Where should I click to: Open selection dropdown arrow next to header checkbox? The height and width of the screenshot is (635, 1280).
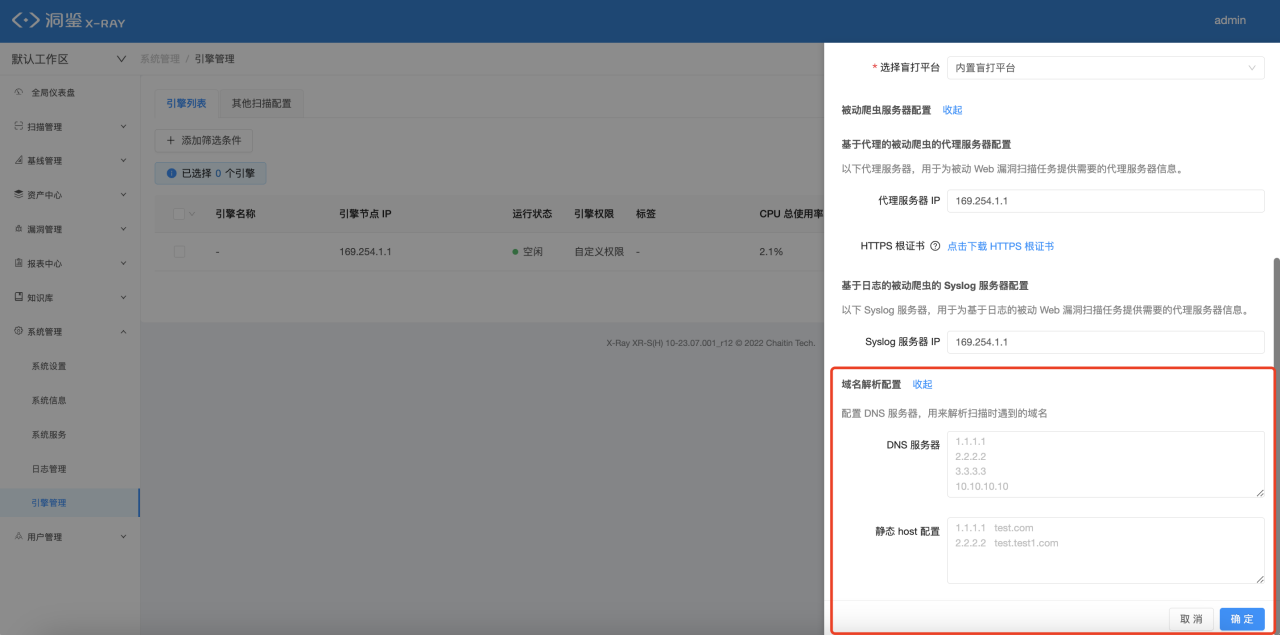[192, 213]
